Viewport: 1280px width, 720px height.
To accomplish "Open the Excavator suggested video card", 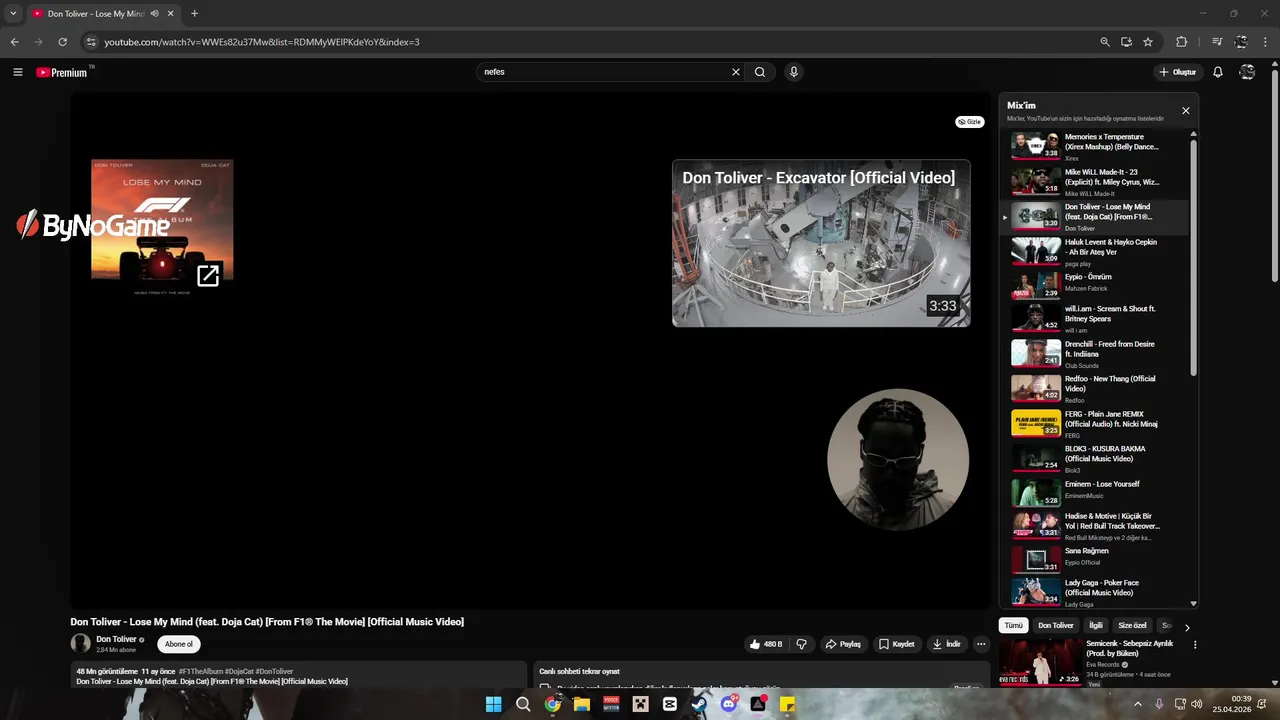I will 821,243.
